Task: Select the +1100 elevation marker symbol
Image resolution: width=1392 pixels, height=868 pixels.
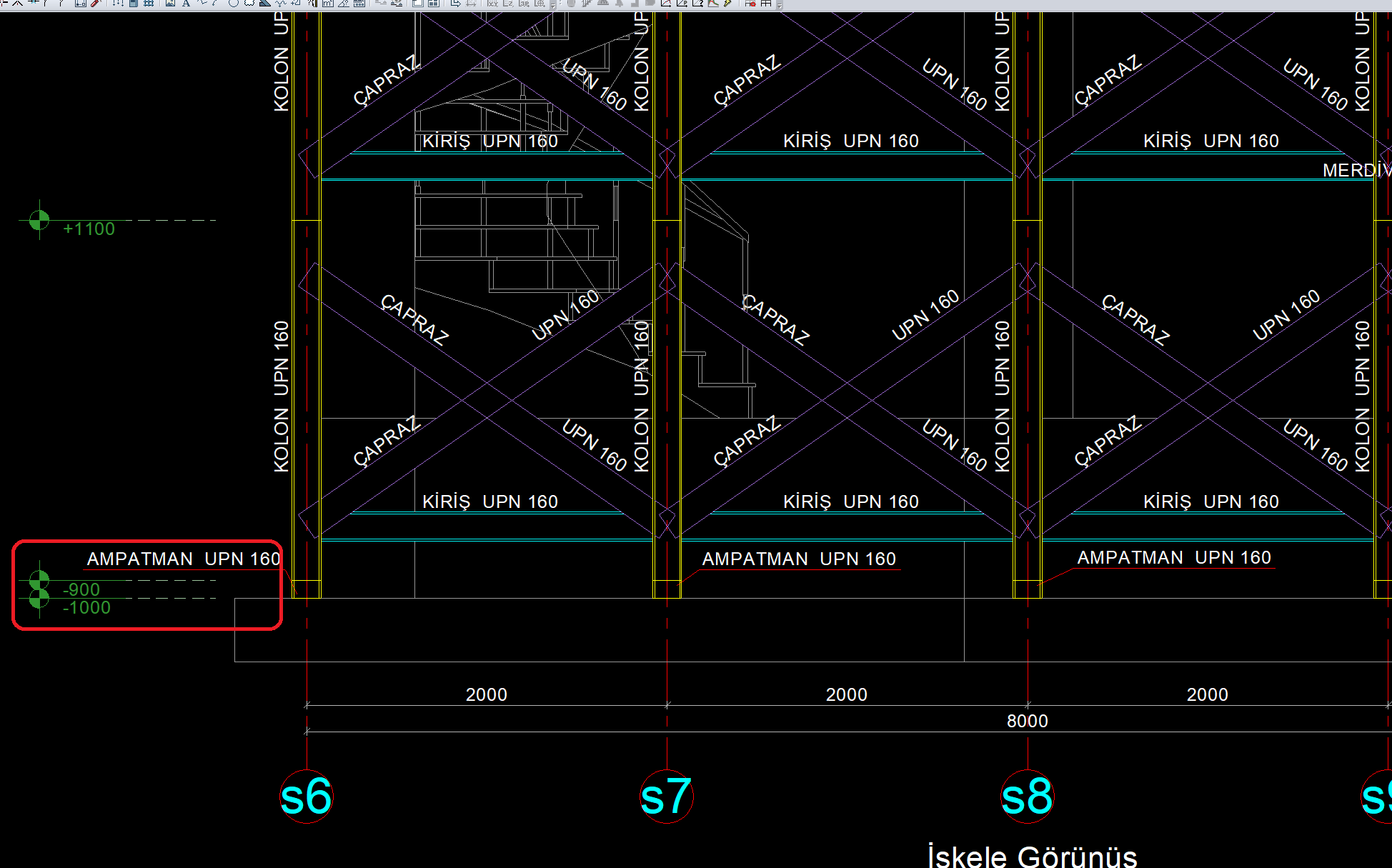Action: tap(39, 220)
